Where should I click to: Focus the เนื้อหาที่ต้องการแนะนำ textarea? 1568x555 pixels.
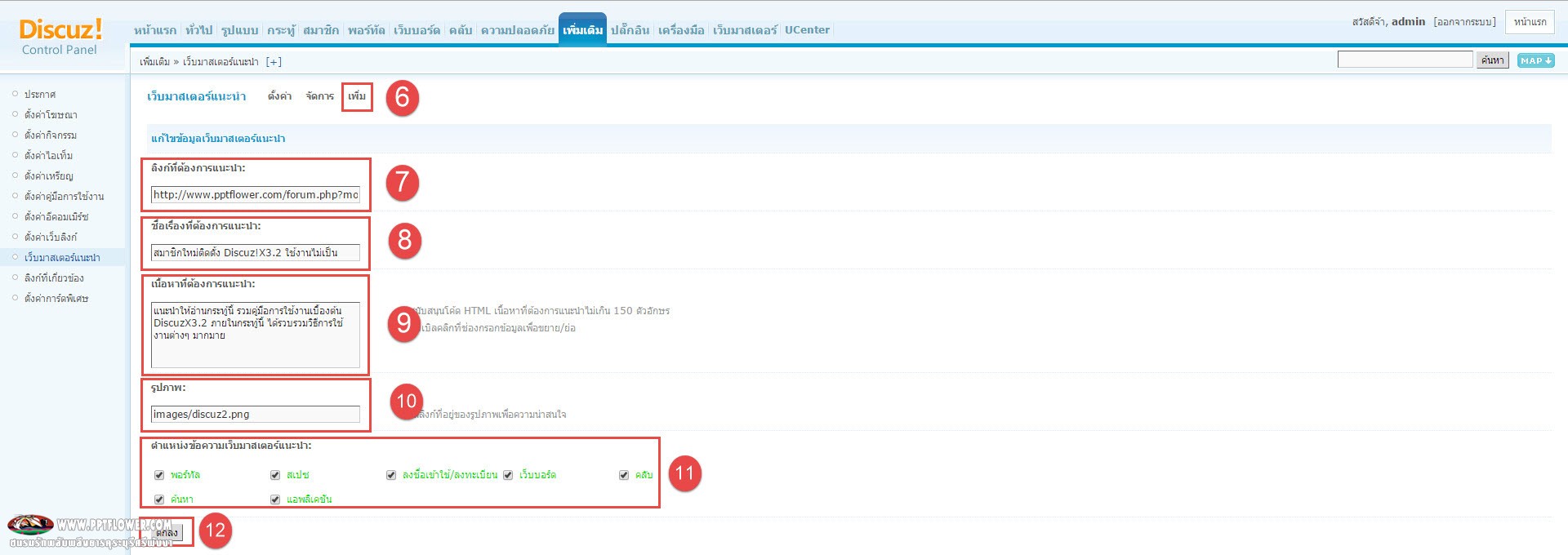[x=255, y=335]
